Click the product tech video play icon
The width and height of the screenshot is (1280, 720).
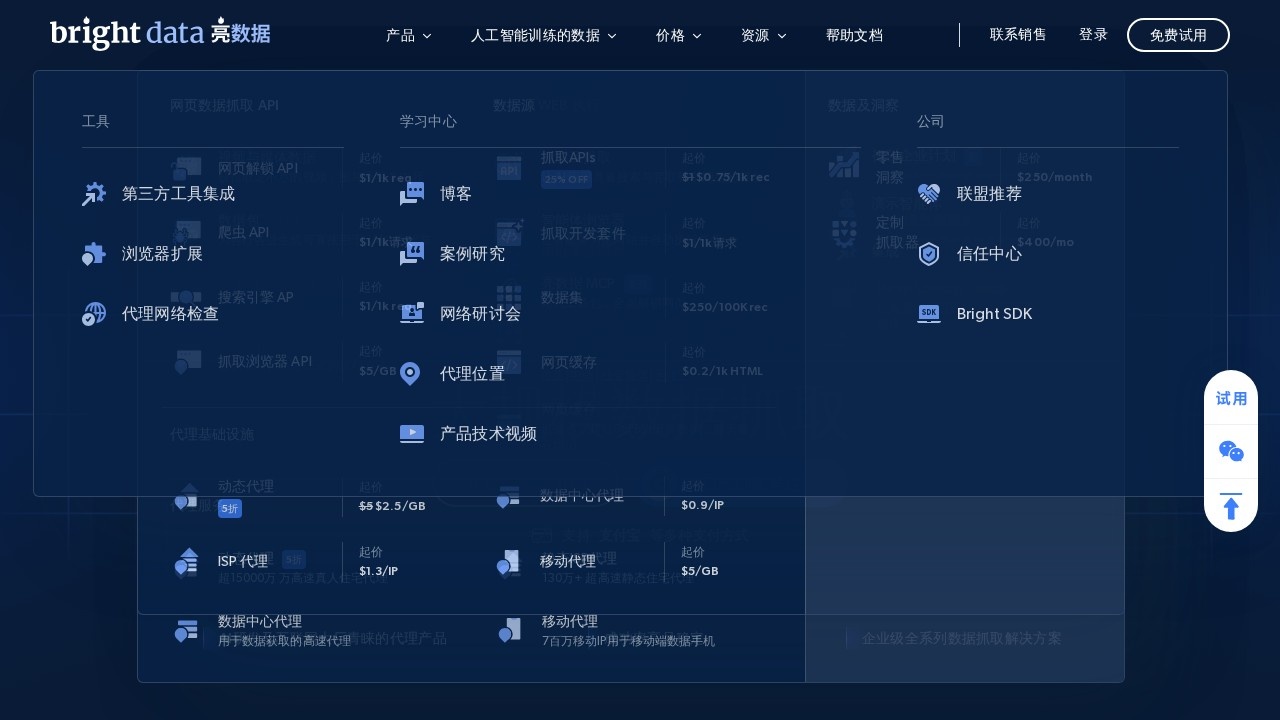click(x=412, y=434)
